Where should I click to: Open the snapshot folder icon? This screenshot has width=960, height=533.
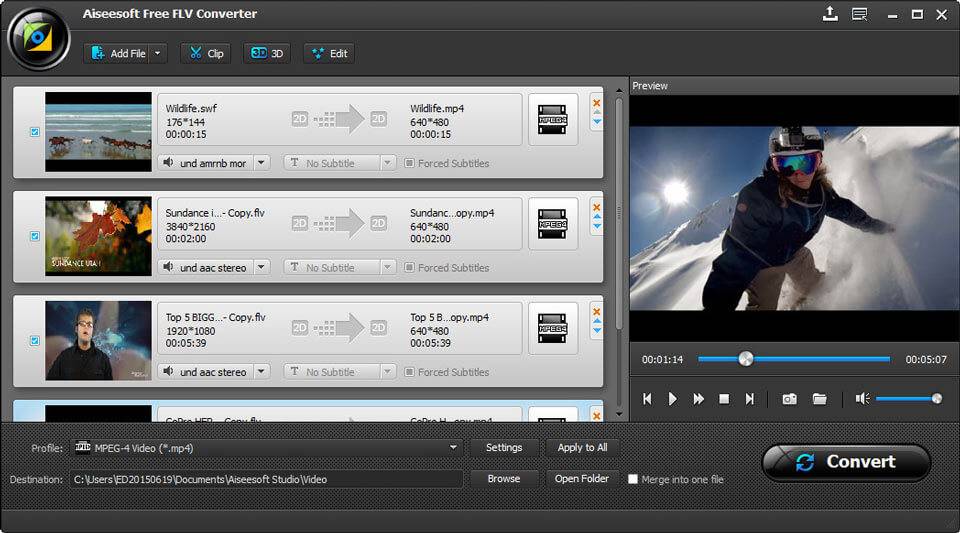pyautogui.click(x=819, y=399)
